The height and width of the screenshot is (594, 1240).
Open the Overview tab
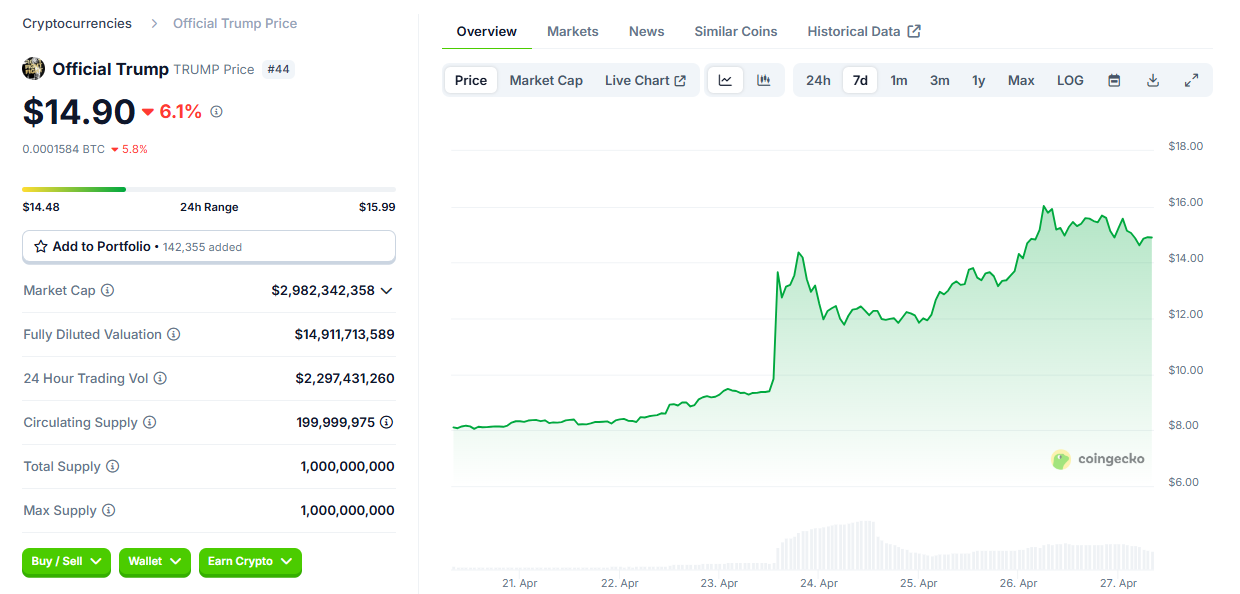click(x=487, y=31)
